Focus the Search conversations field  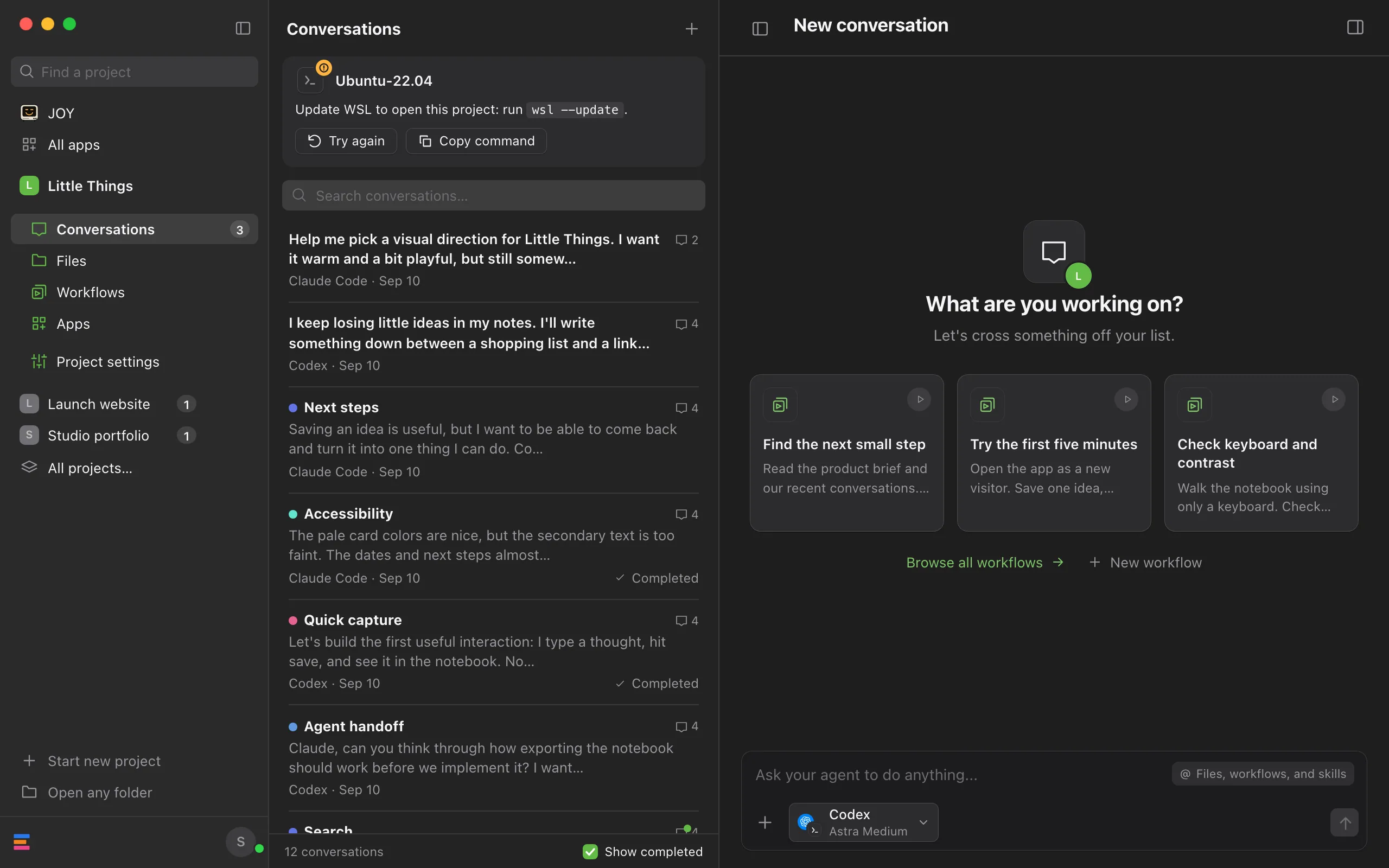[493, 196]
